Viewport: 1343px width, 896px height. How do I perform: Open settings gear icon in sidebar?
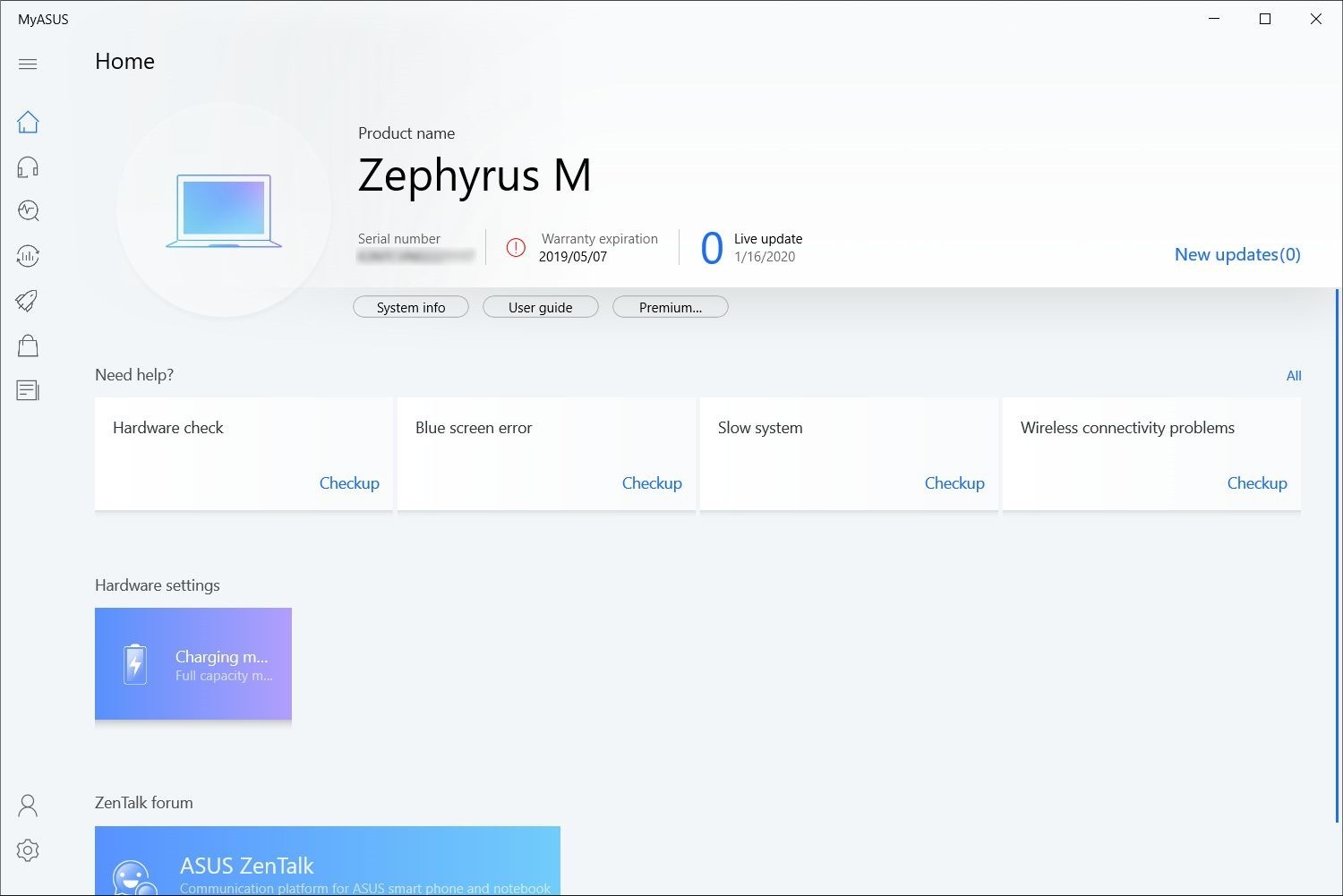[28, 850]
